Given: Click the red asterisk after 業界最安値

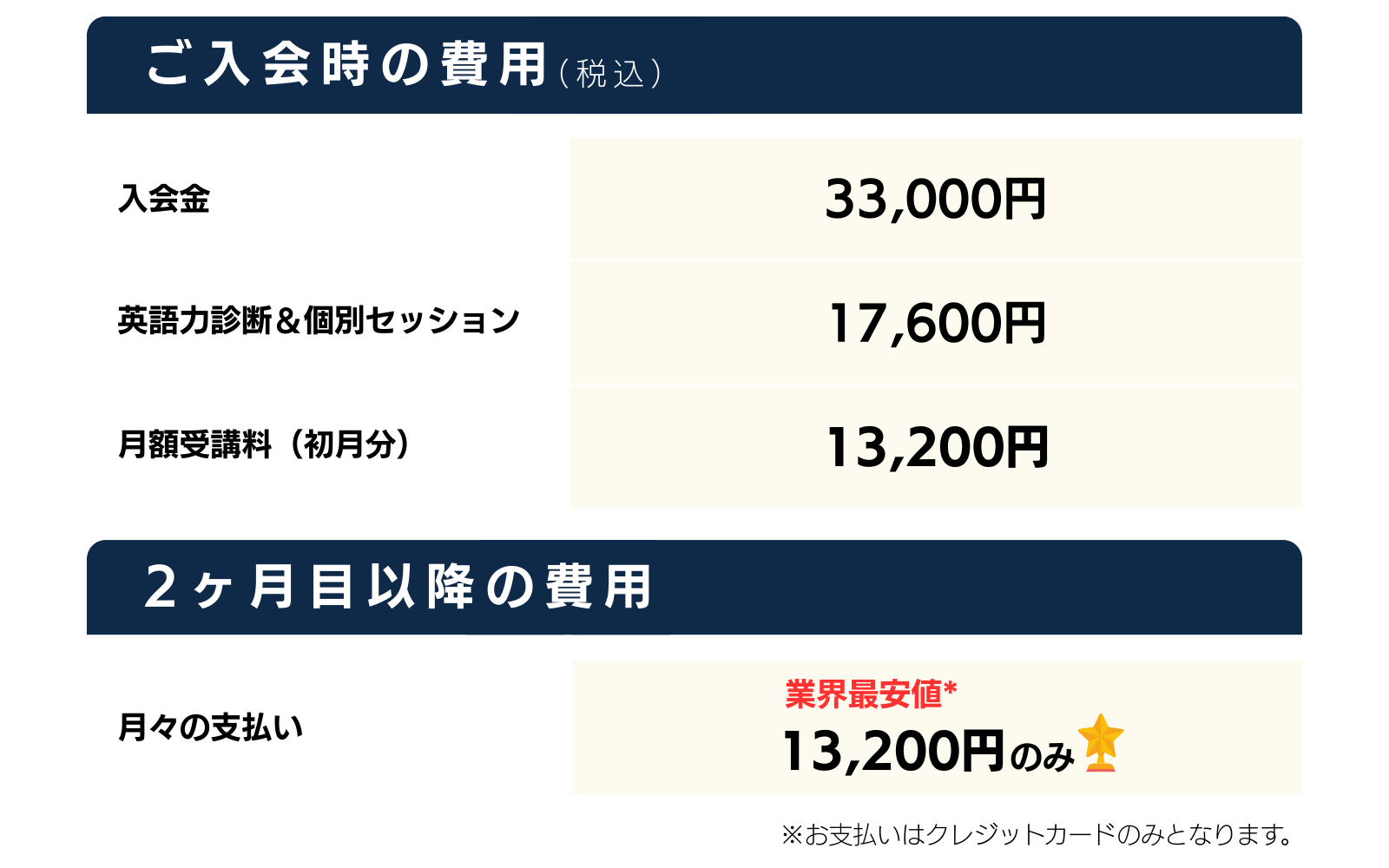Looking at the screenshot, I should click(950, 690).
